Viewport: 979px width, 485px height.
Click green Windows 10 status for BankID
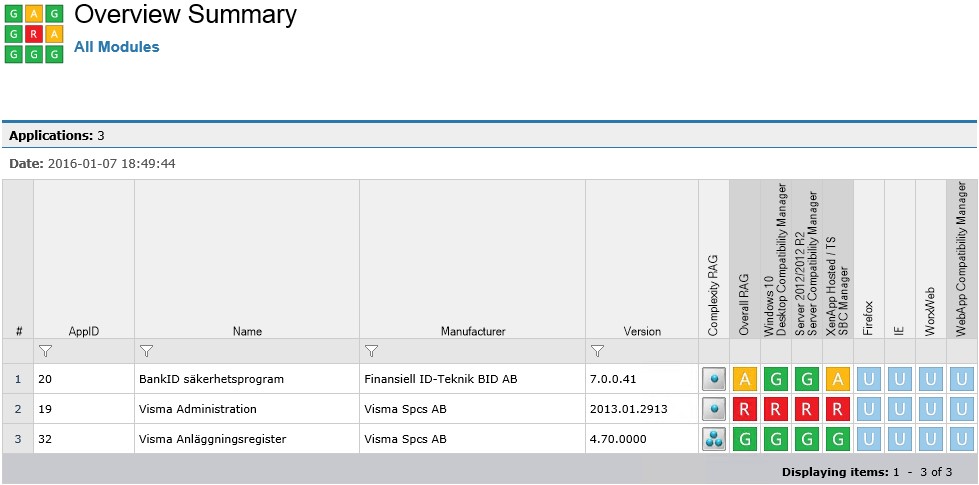point(776,379)
